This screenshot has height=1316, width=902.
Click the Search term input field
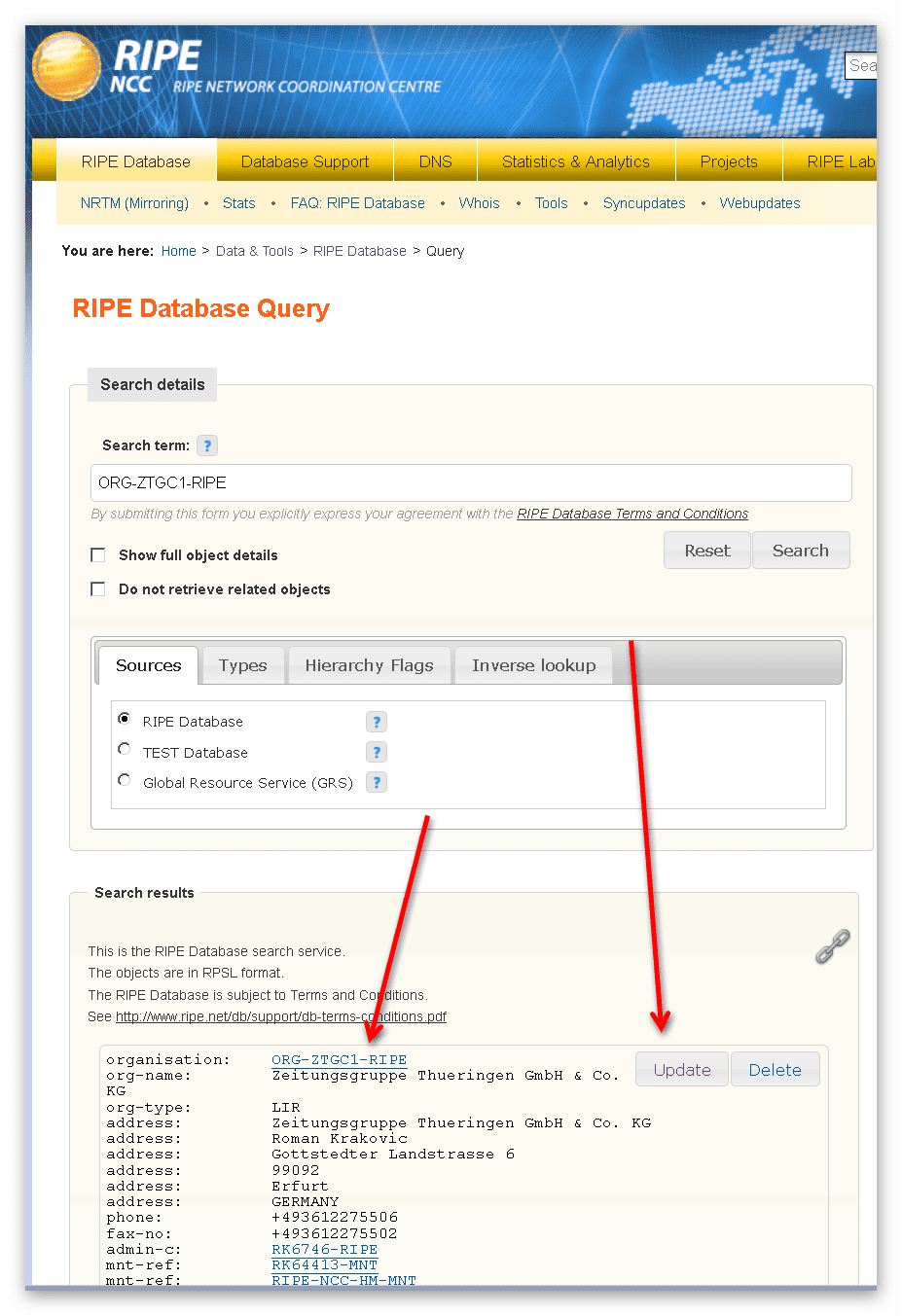point(471,482)
